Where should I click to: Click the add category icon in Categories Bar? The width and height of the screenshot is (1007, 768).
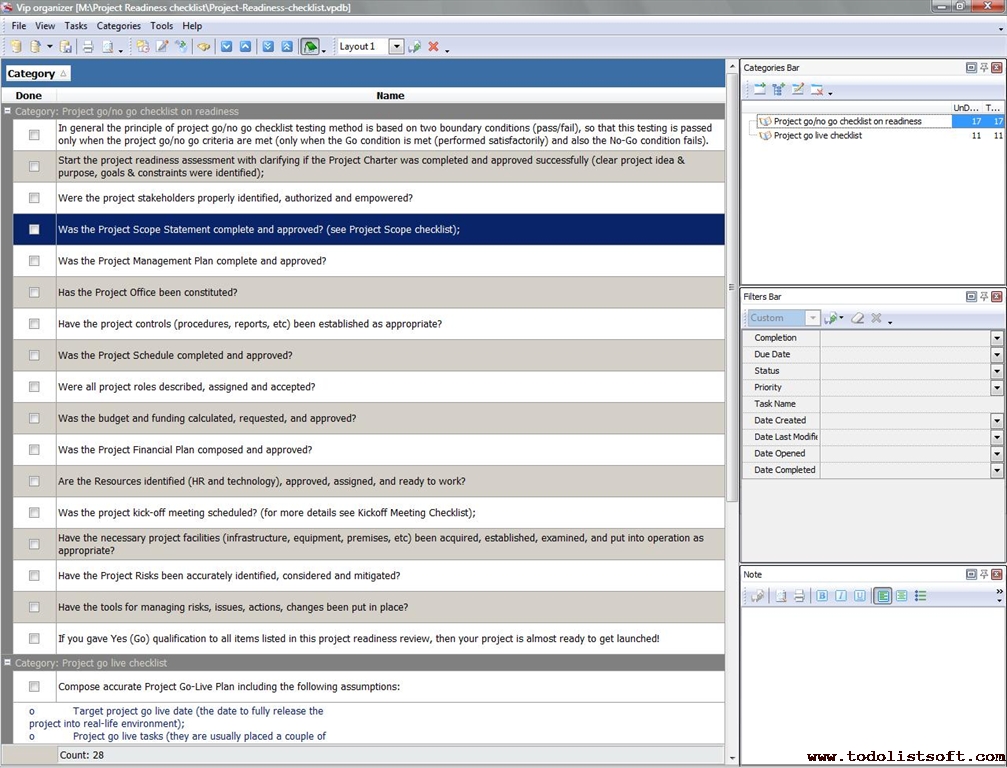point(760,90)
